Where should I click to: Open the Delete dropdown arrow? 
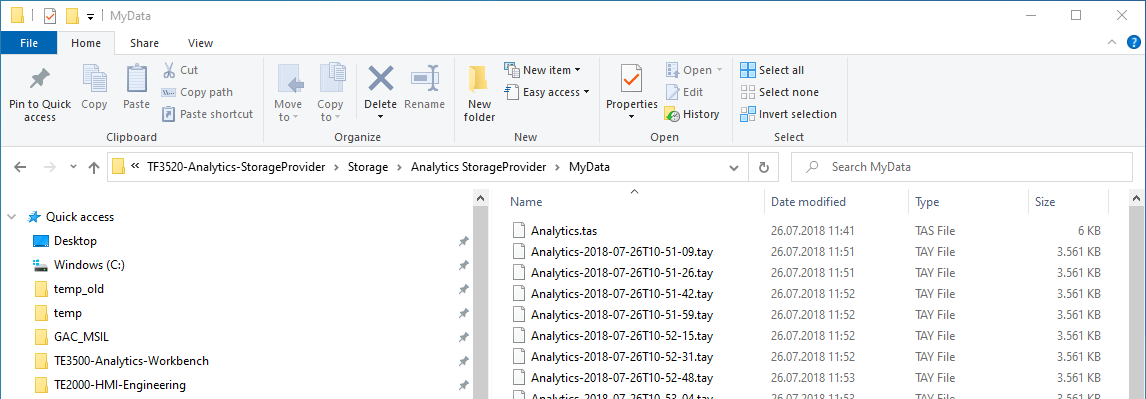click(380, 118)
